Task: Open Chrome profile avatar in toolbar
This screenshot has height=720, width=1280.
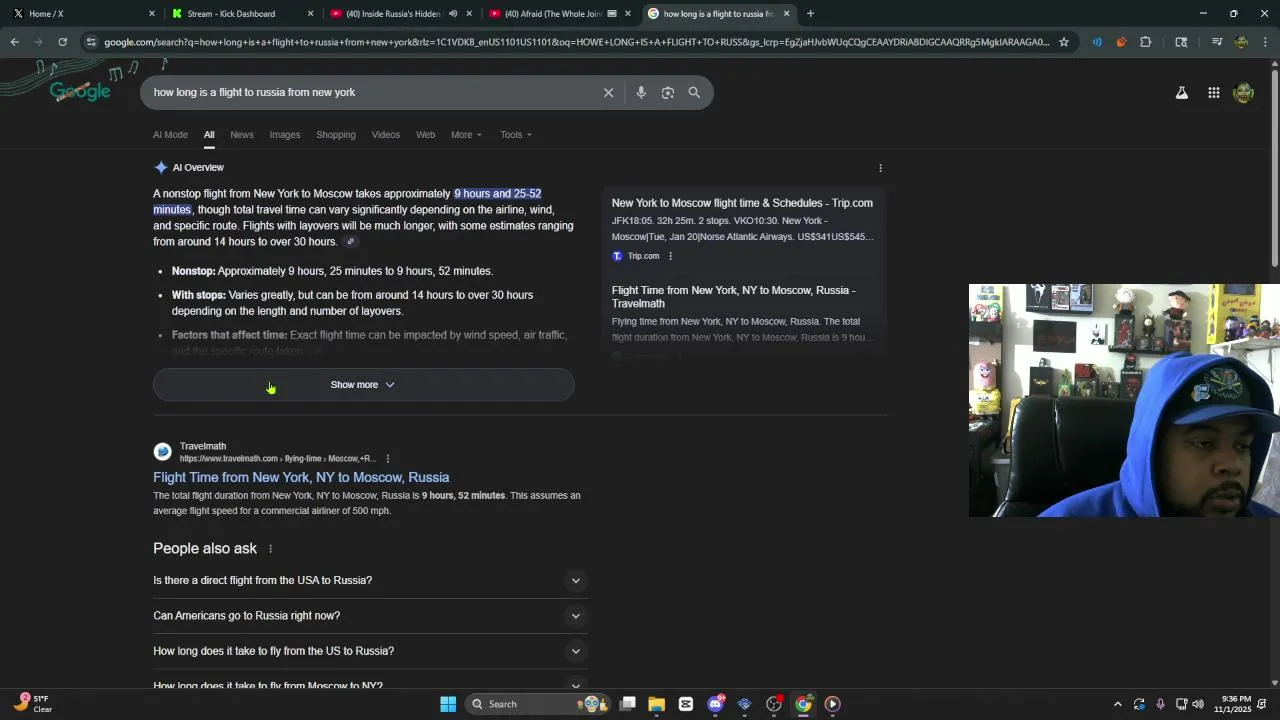Action: point(1241,42)
